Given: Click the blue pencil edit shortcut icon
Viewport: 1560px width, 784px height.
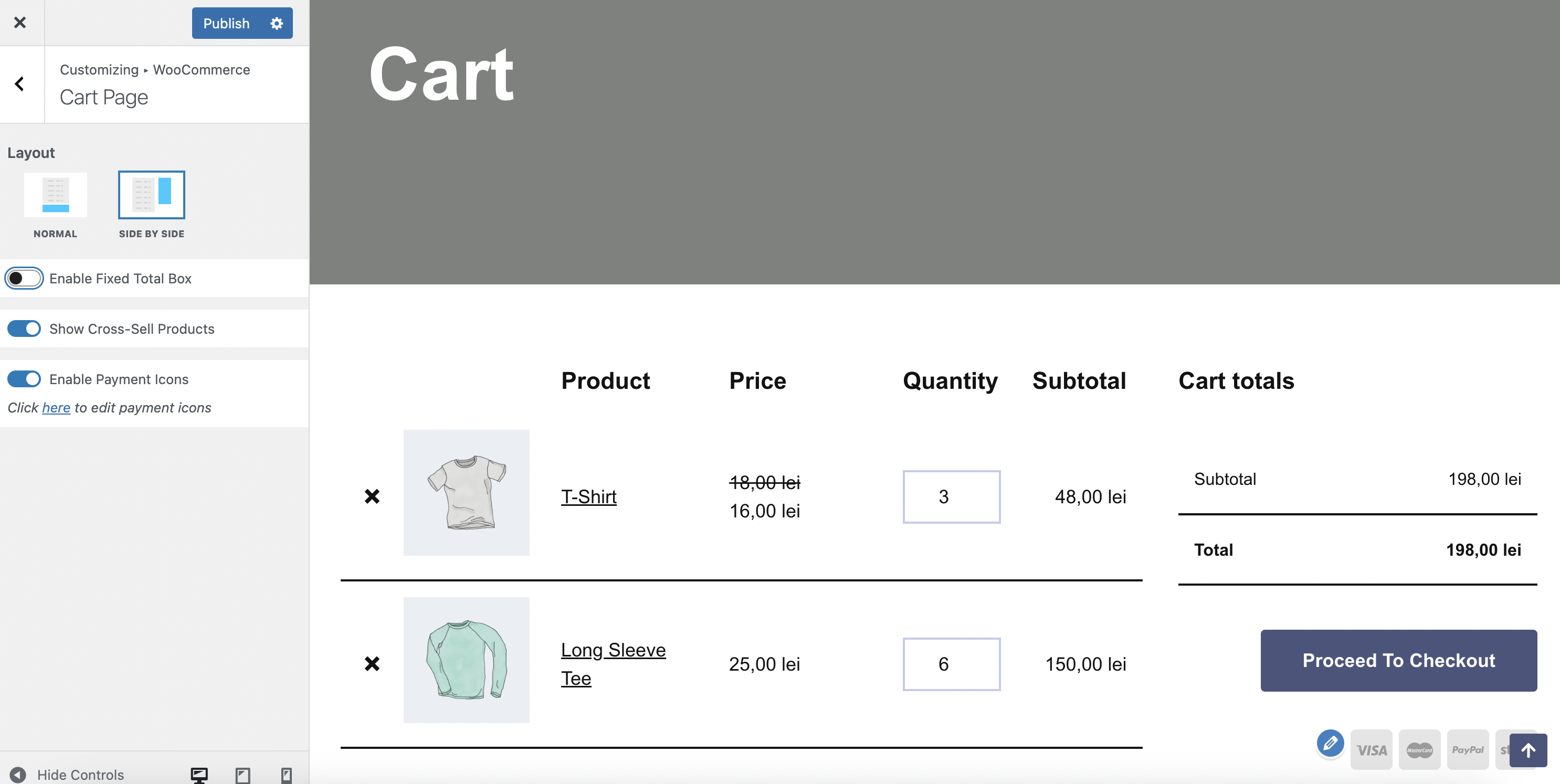Looking at the screenshot, I should (x=1330, y=743).
